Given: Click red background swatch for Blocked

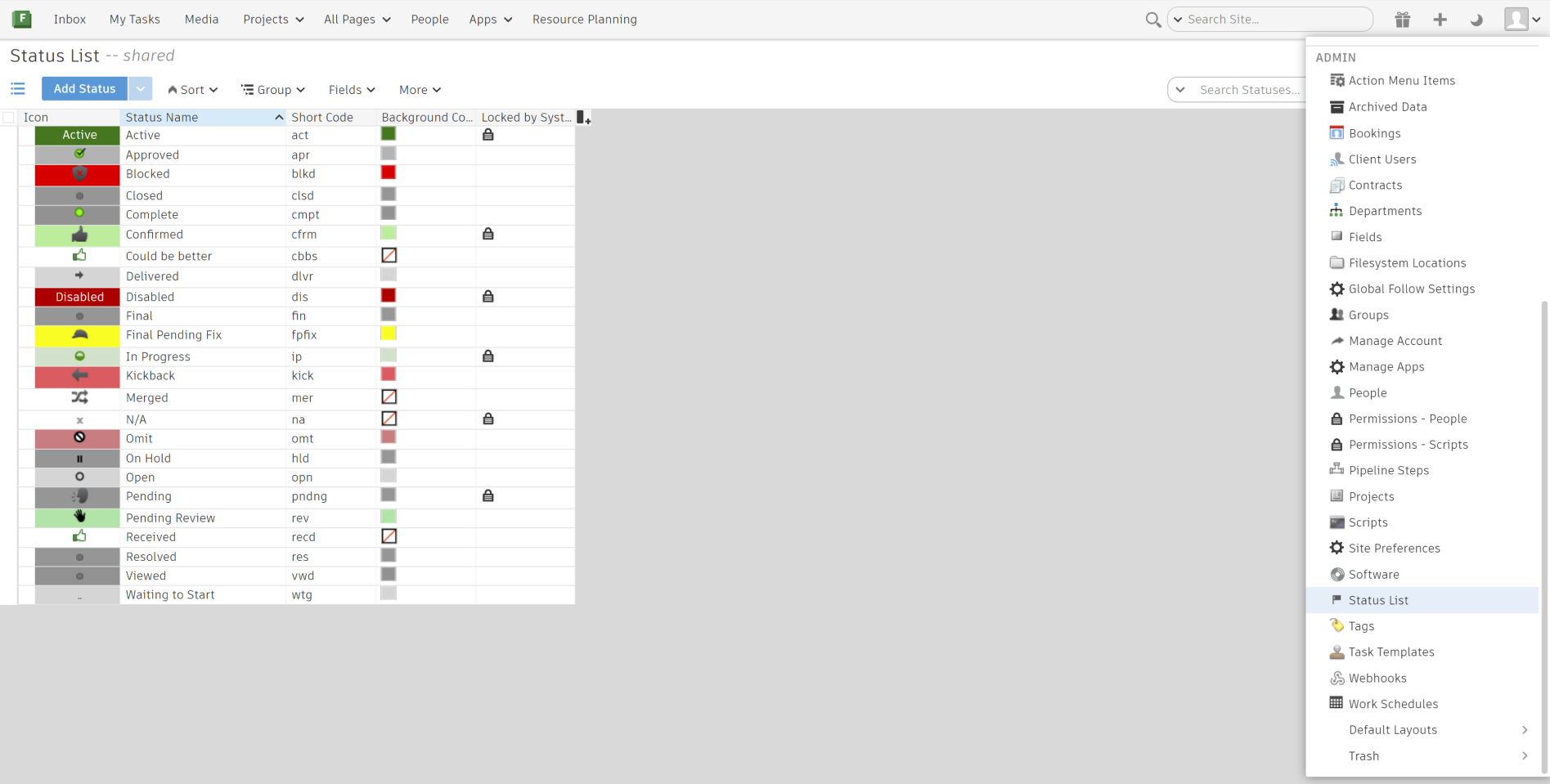Looking at the screenshot, I should (x=389, y=172).
